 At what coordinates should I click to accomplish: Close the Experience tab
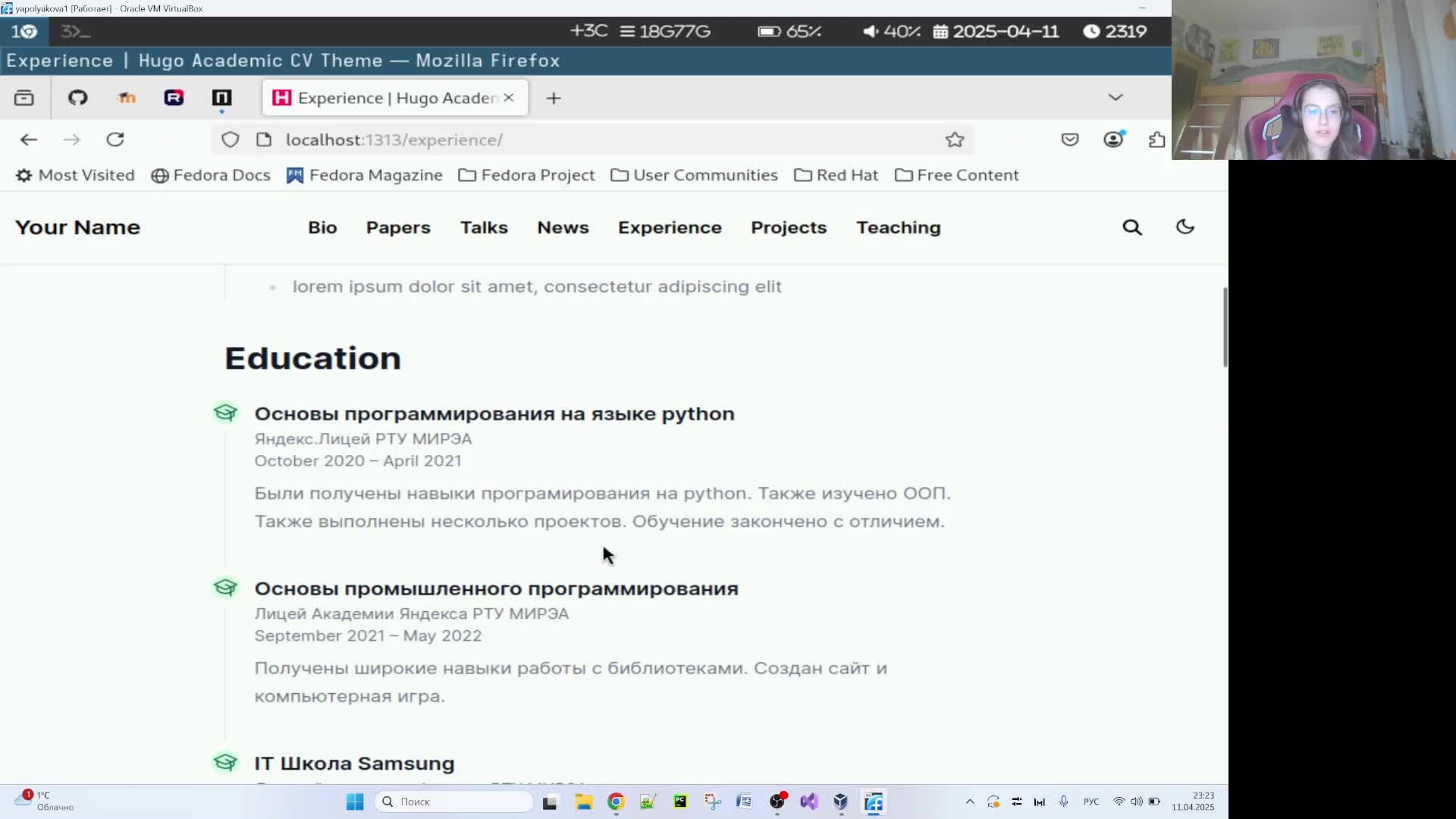point(509,98)
